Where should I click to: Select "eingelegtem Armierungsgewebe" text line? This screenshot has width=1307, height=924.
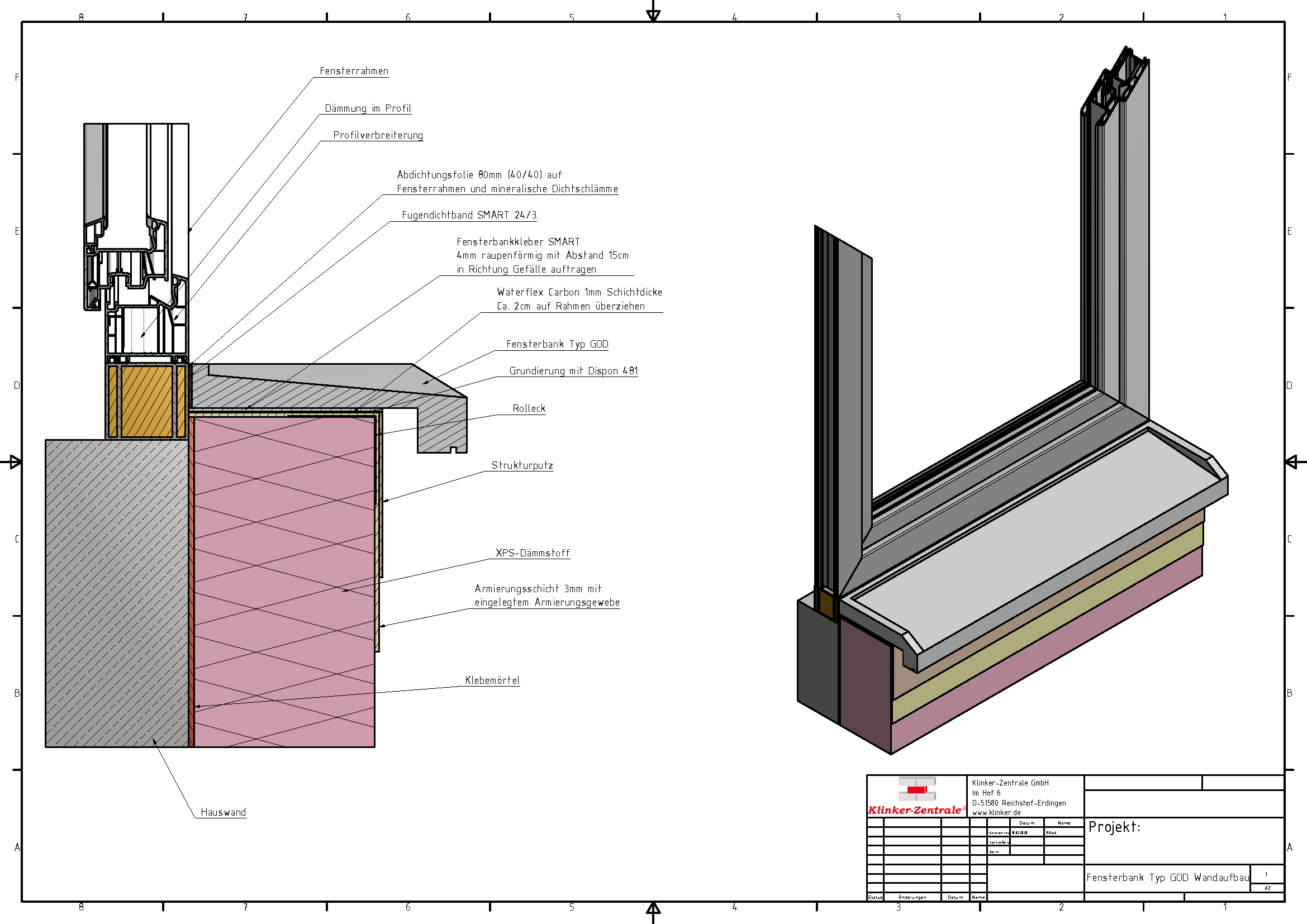click(x=547, y=603)
